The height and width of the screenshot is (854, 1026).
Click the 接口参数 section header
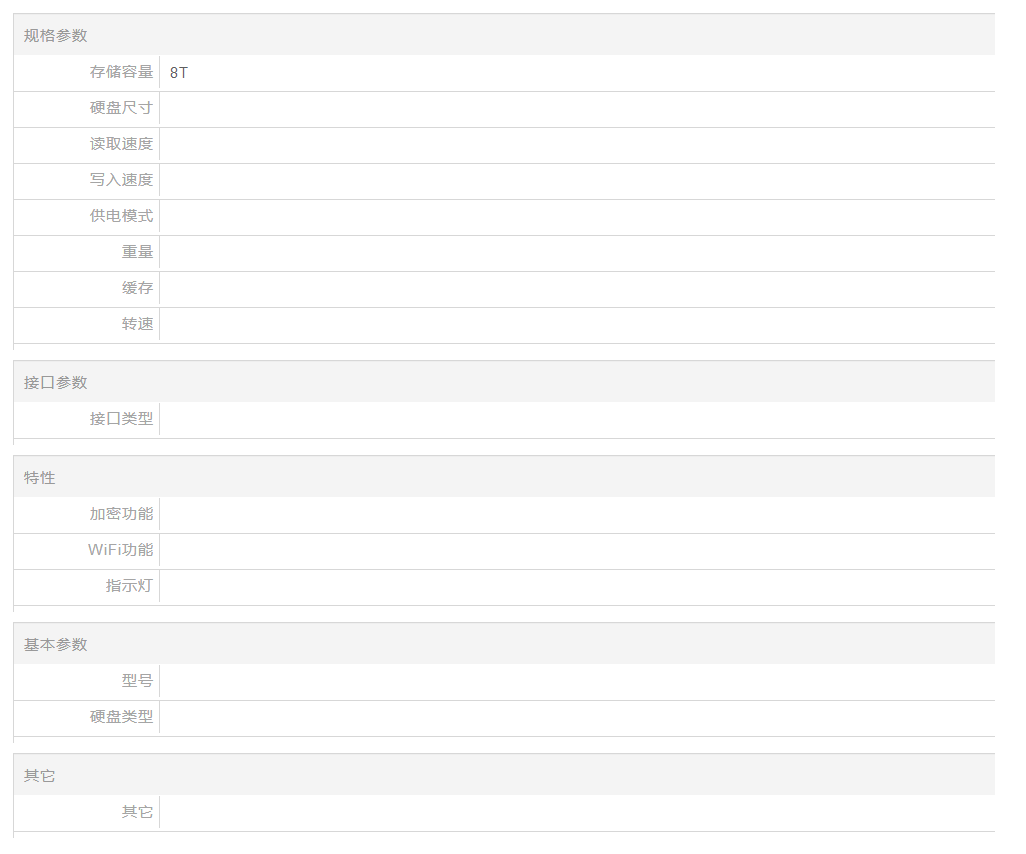click(56, 383)
